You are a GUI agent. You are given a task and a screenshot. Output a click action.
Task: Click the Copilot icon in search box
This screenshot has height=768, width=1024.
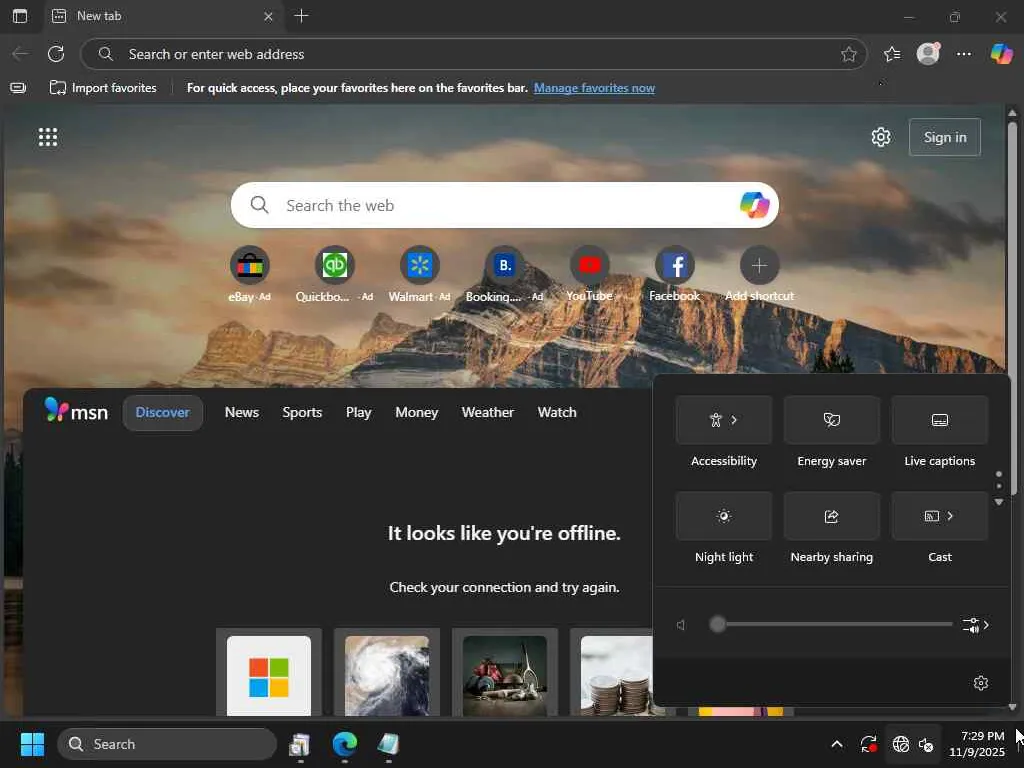point(754,205)
